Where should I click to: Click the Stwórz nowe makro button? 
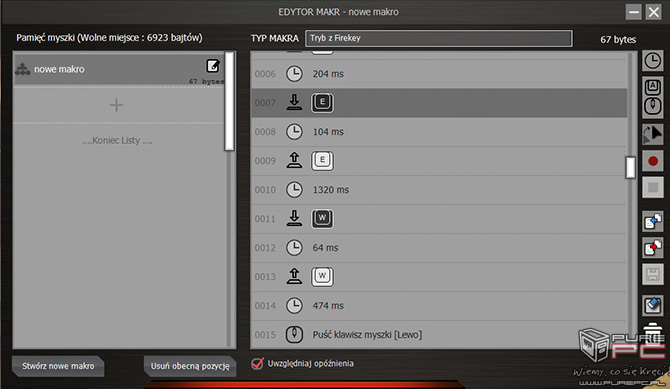point(58,366)
